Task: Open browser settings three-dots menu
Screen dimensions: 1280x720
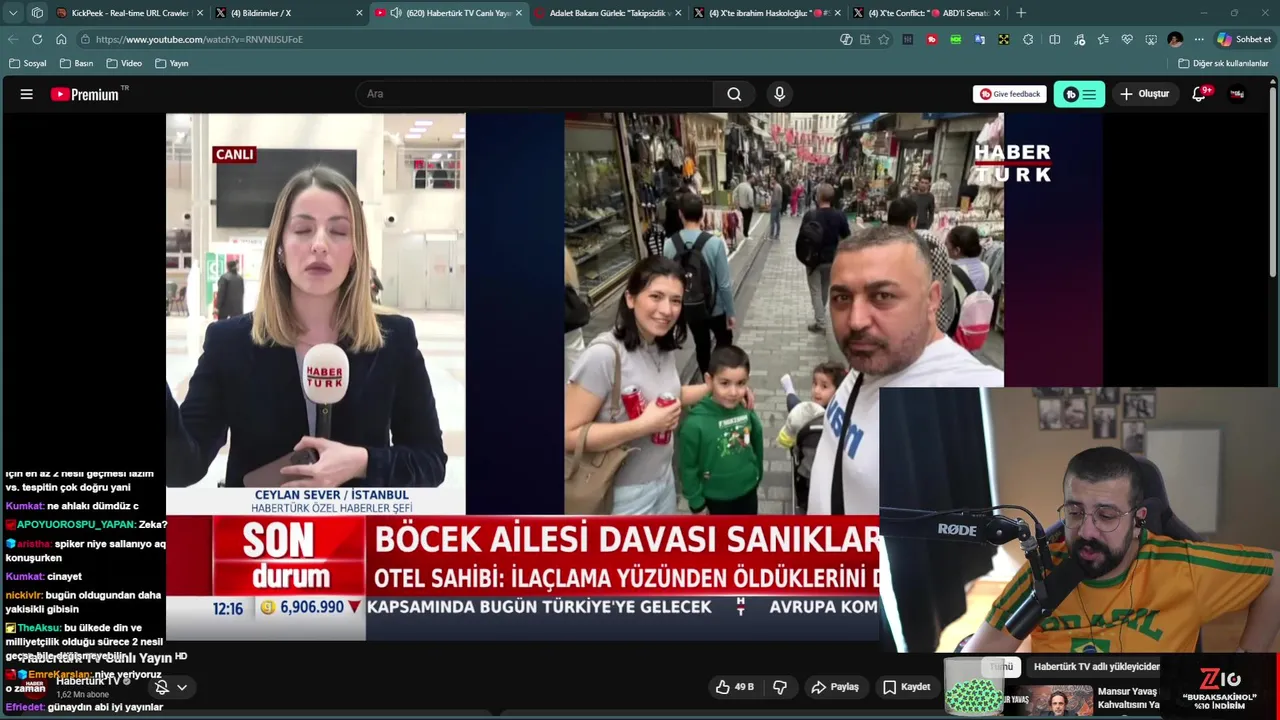Action: coord(1199,39)
